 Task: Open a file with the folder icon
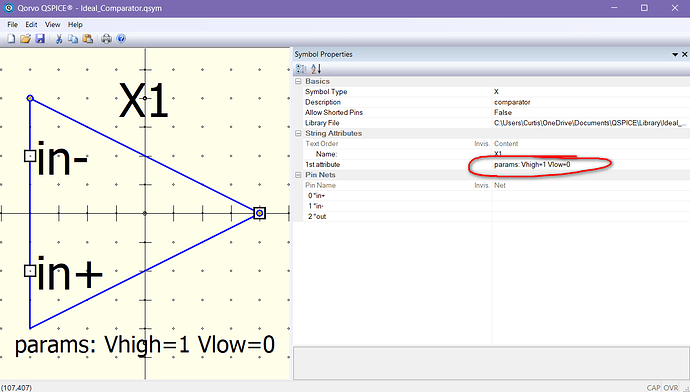pyautogui.click(x=26, y=39)
